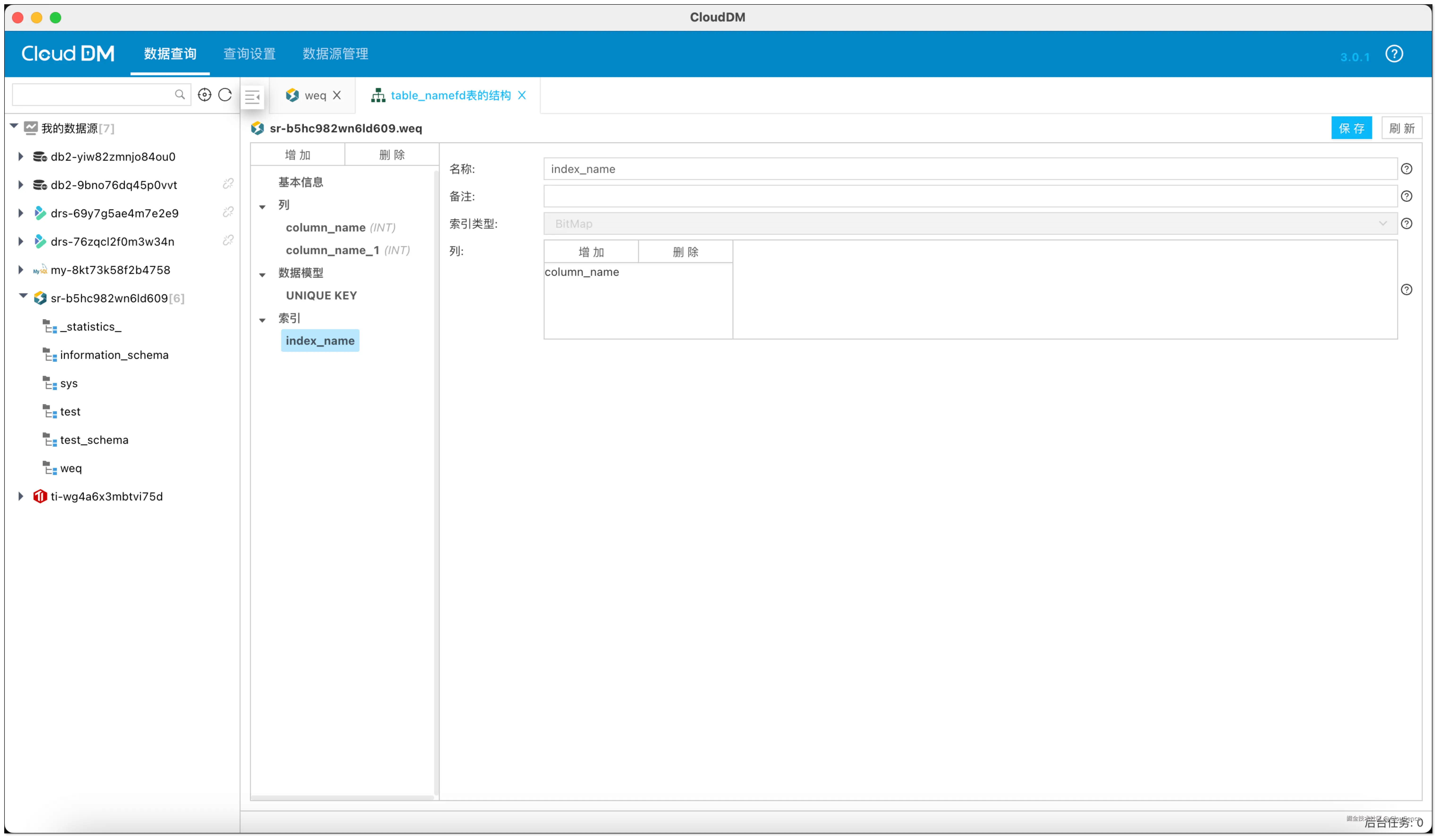The width and height of the screenshot is (1439, 840).
Task: Click help icon beside columns list
Action: tap(1406, 290)
